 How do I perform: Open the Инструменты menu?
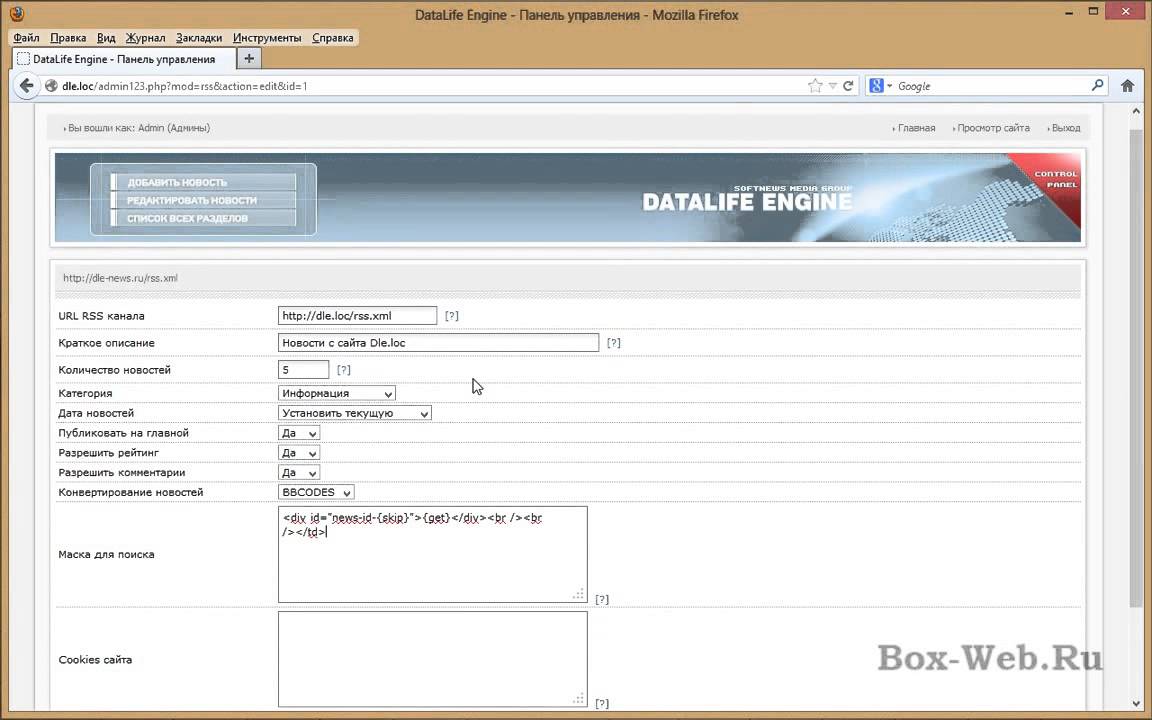(267, 37)
